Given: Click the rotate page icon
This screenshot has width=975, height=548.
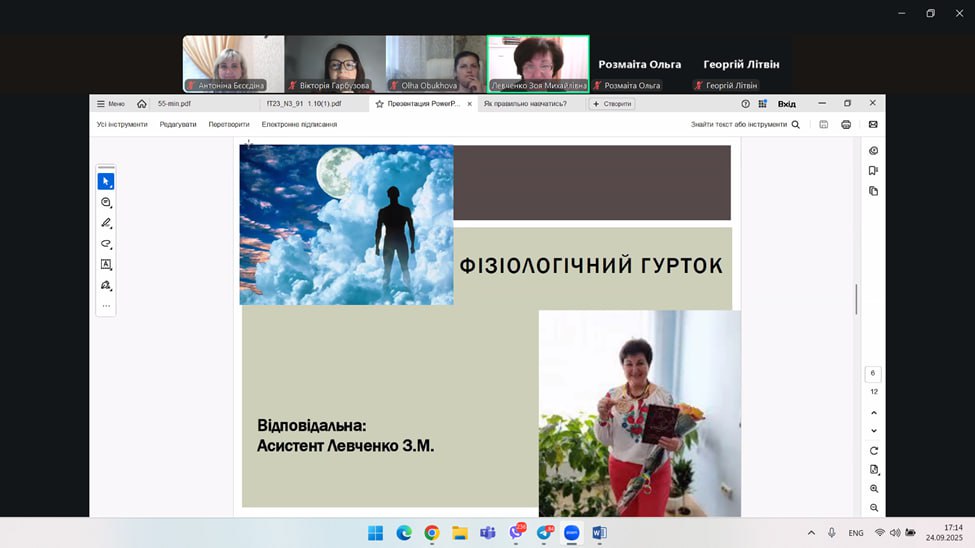Looking at the screenshot, I should point(873,451).
